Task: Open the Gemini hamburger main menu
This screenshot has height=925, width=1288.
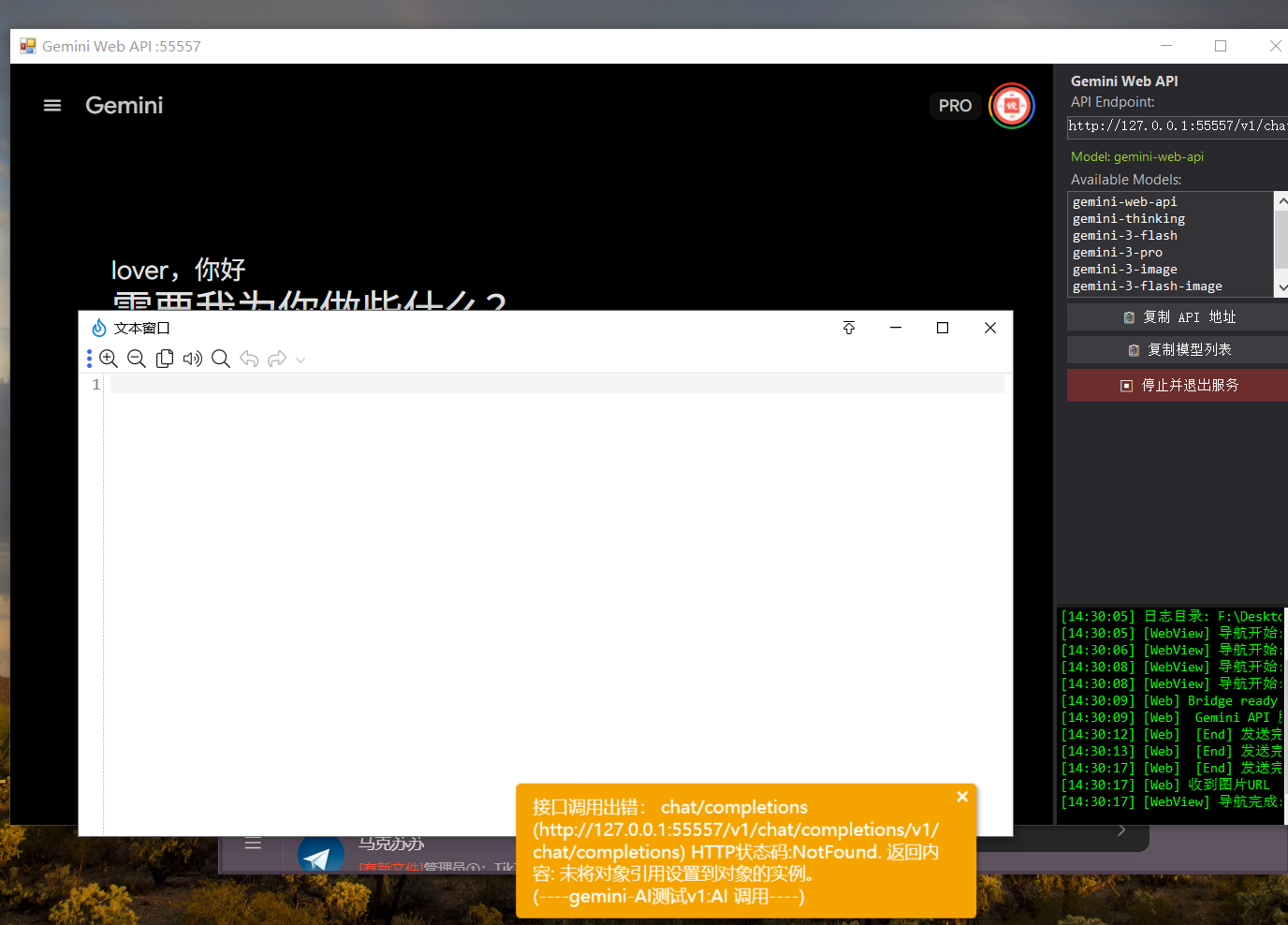Action: 52,106
